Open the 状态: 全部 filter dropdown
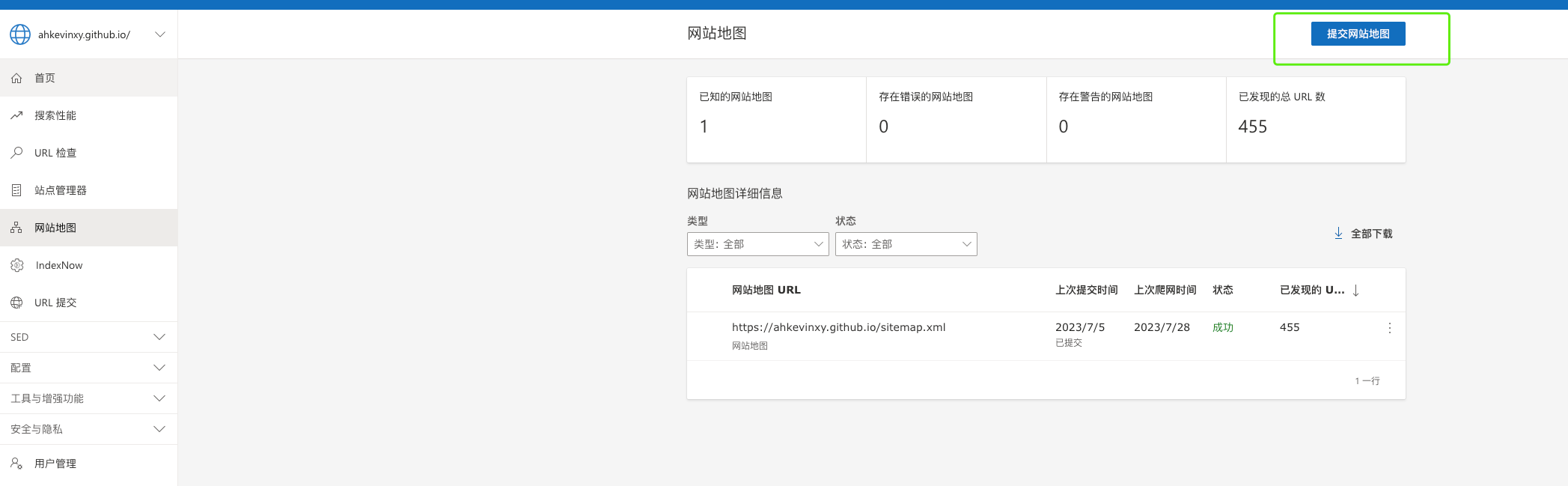 906,244
